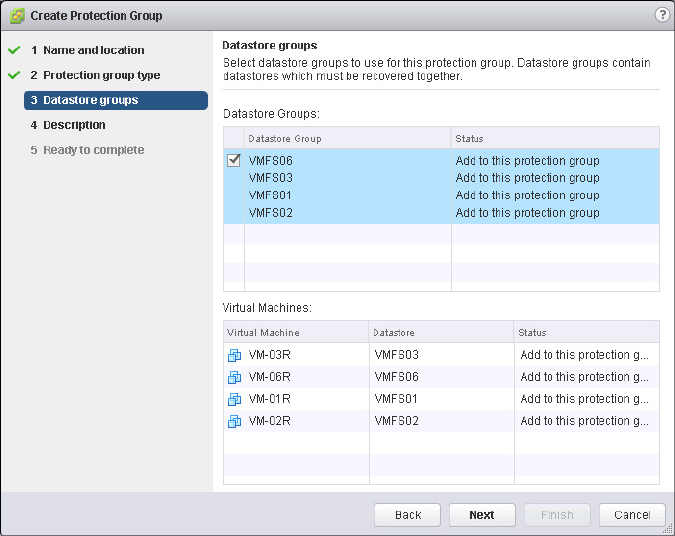Screen dimensions: 675x536
Task: Click green checkmark beside Protection group type
Action: (14, 75)
